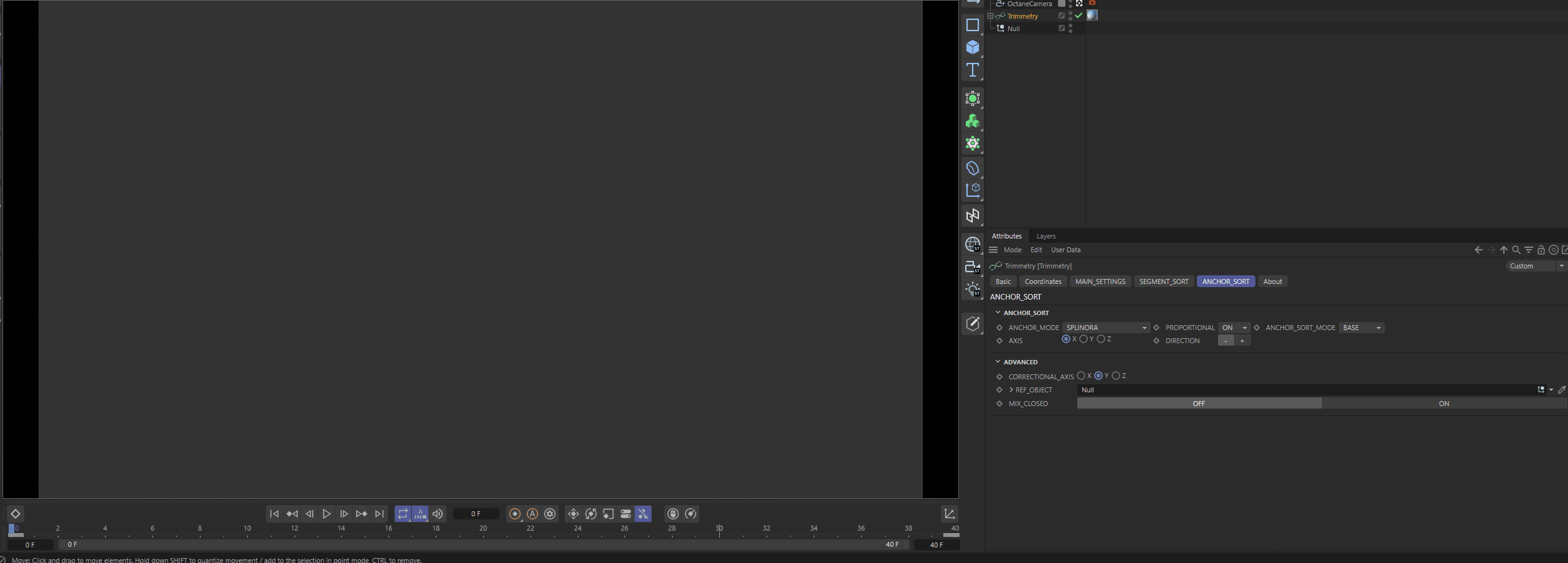Click the pencil edit hexagon icon
The height and width of the screenshot is (563, 1568).
[972, 323]
